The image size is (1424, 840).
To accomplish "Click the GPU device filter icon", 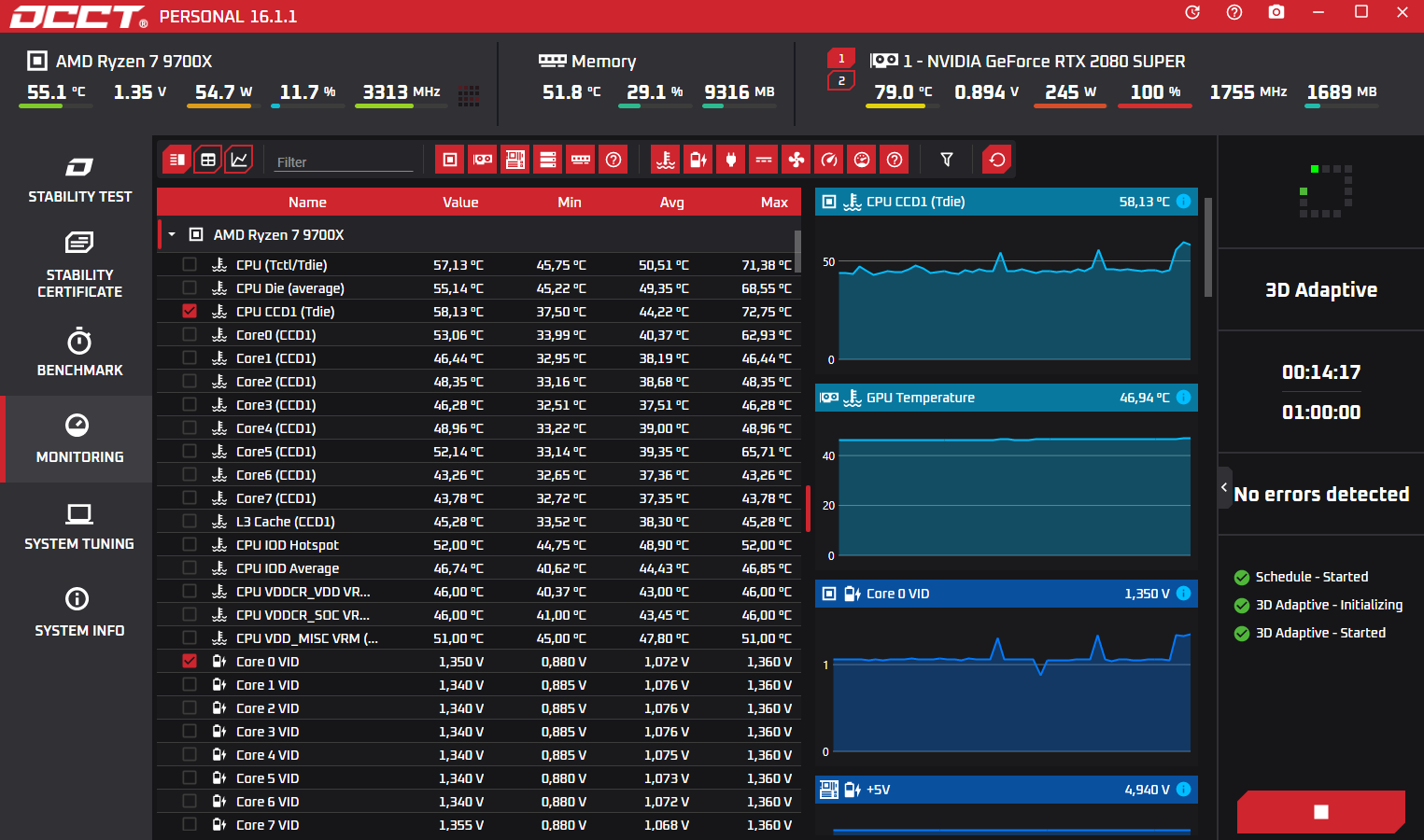I will tap(483, 160).
